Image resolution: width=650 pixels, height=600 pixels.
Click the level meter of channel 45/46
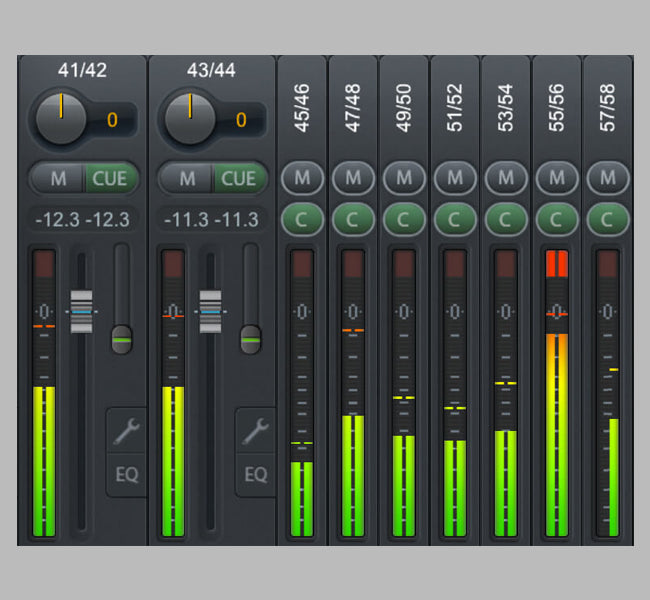[x=302, y=393]
